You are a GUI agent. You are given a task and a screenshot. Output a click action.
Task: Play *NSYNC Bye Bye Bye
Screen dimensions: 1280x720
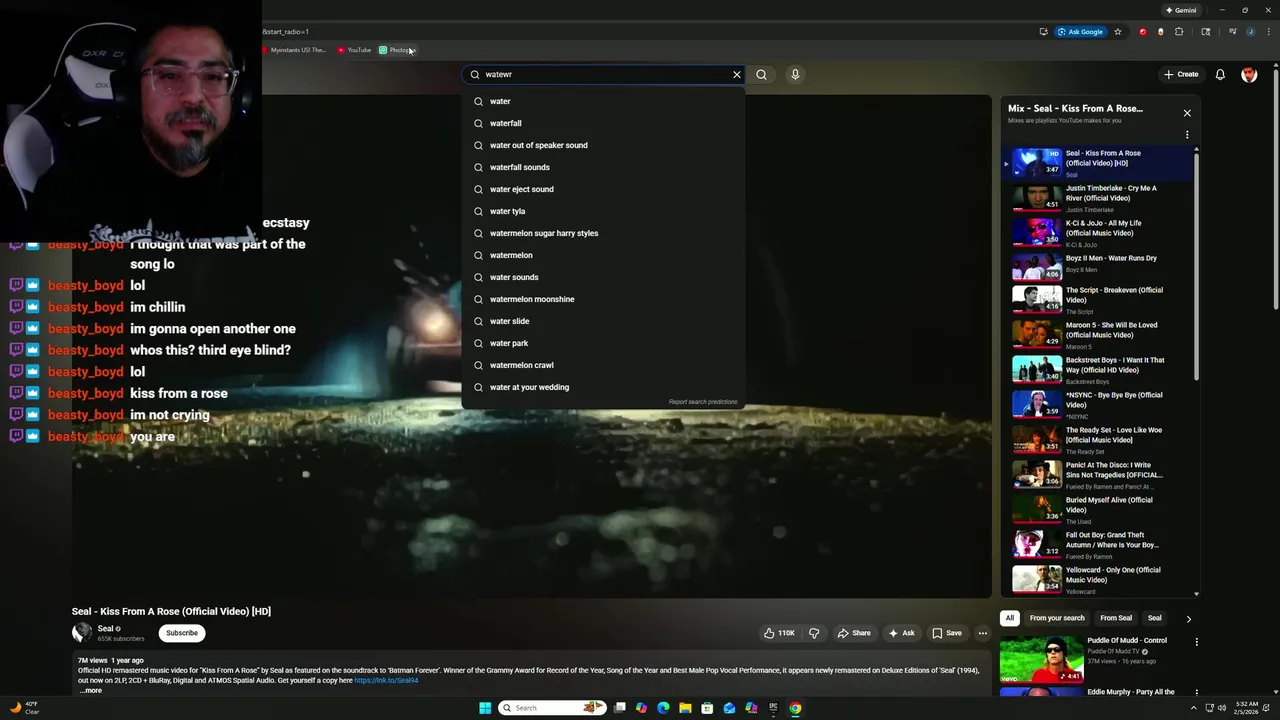[1098, 404]
